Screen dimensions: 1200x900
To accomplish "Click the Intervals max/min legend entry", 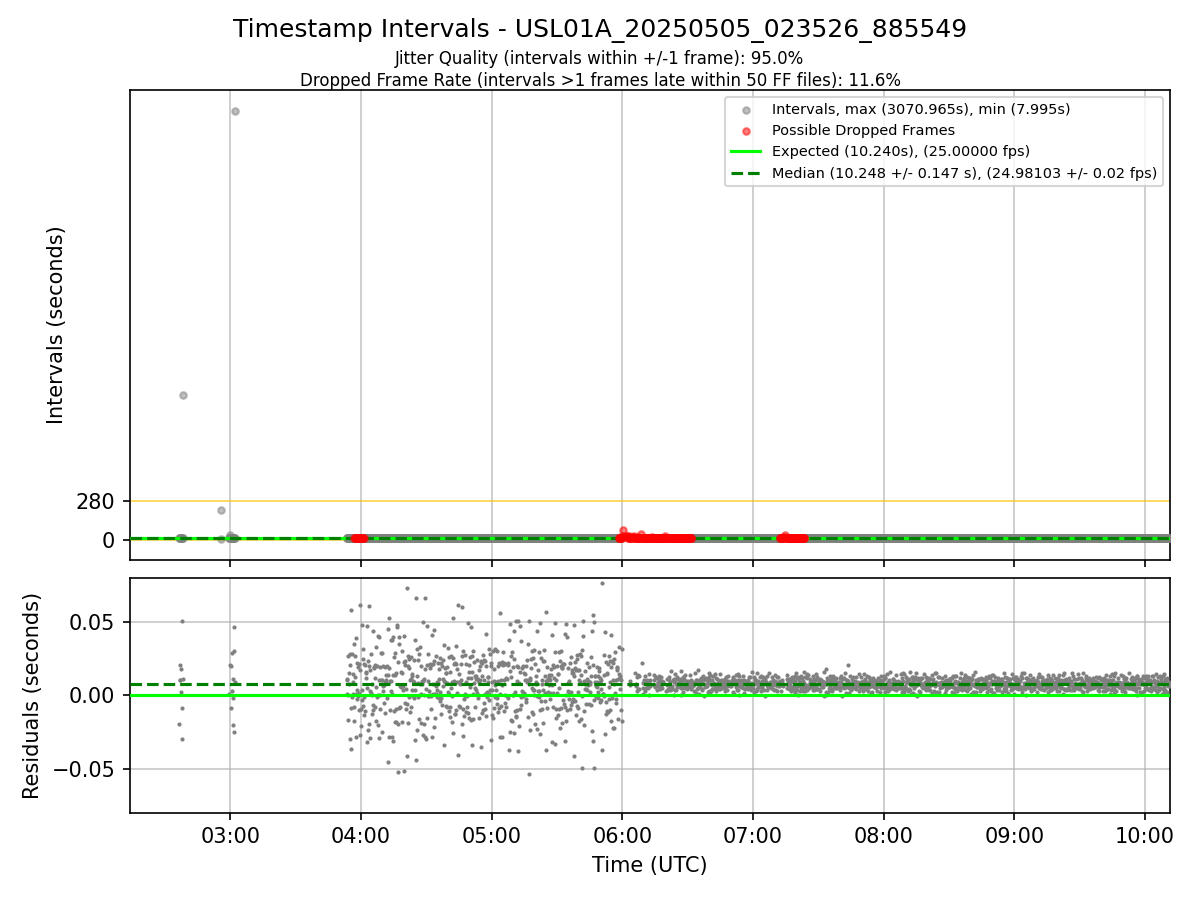I will (x=921, y=109).
